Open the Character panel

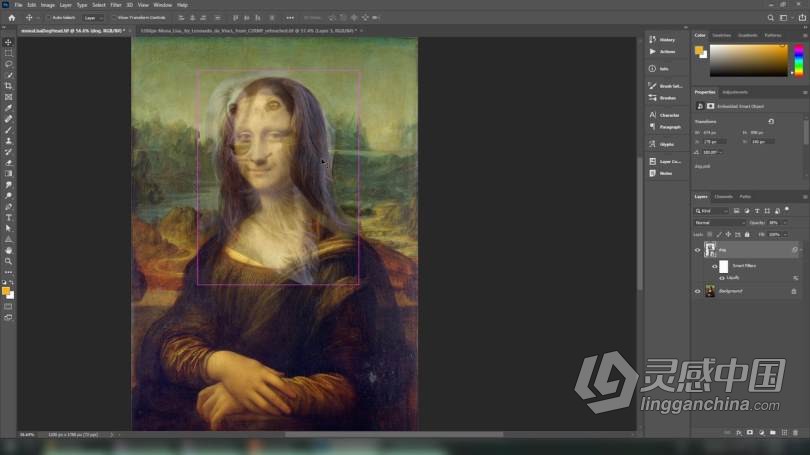(664, 115)
